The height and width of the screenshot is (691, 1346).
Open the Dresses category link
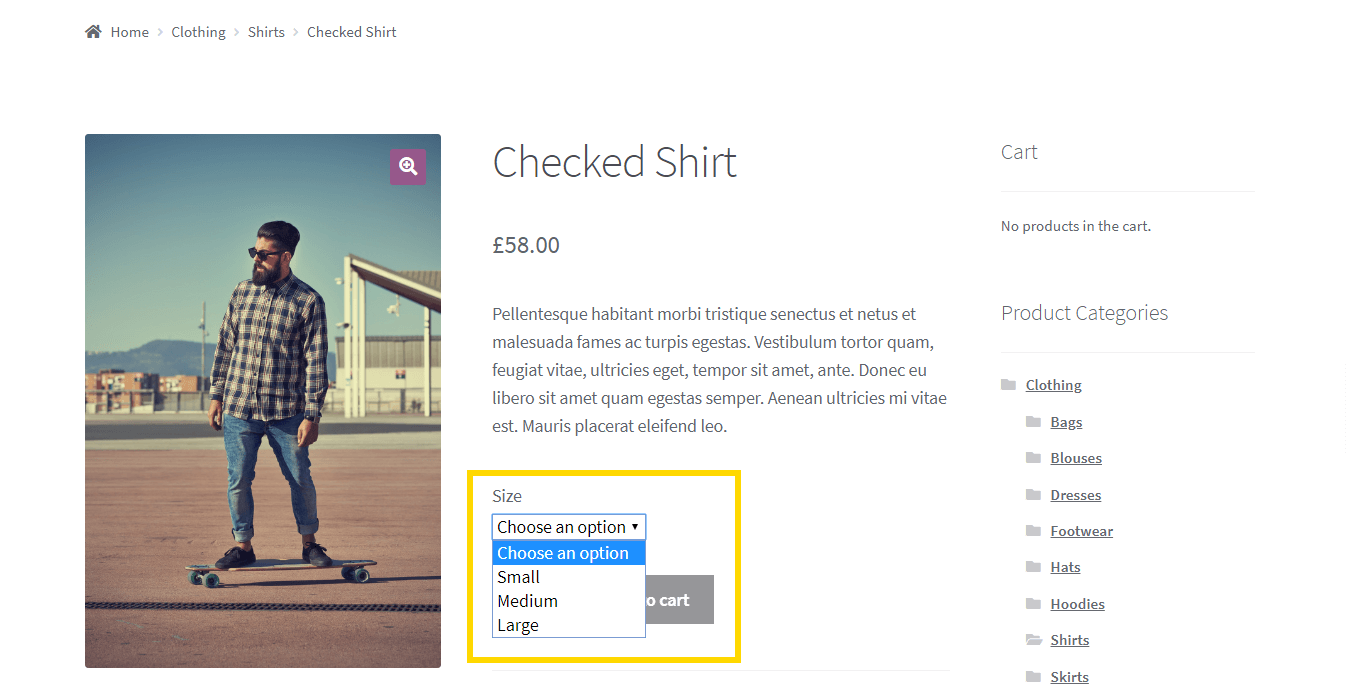1075,494
